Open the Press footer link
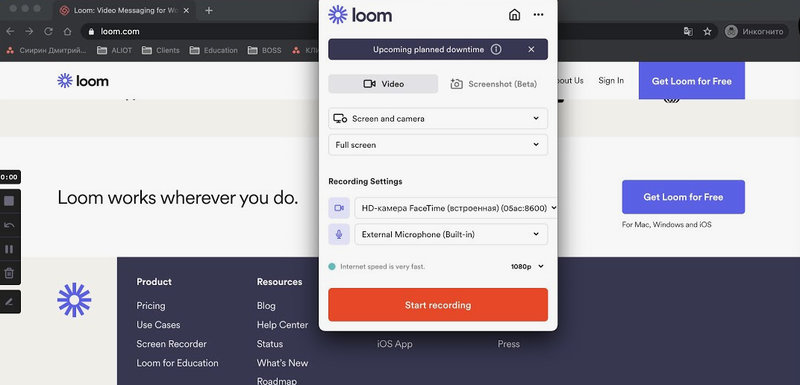The image size is (800, 385). tap(509, 344)
